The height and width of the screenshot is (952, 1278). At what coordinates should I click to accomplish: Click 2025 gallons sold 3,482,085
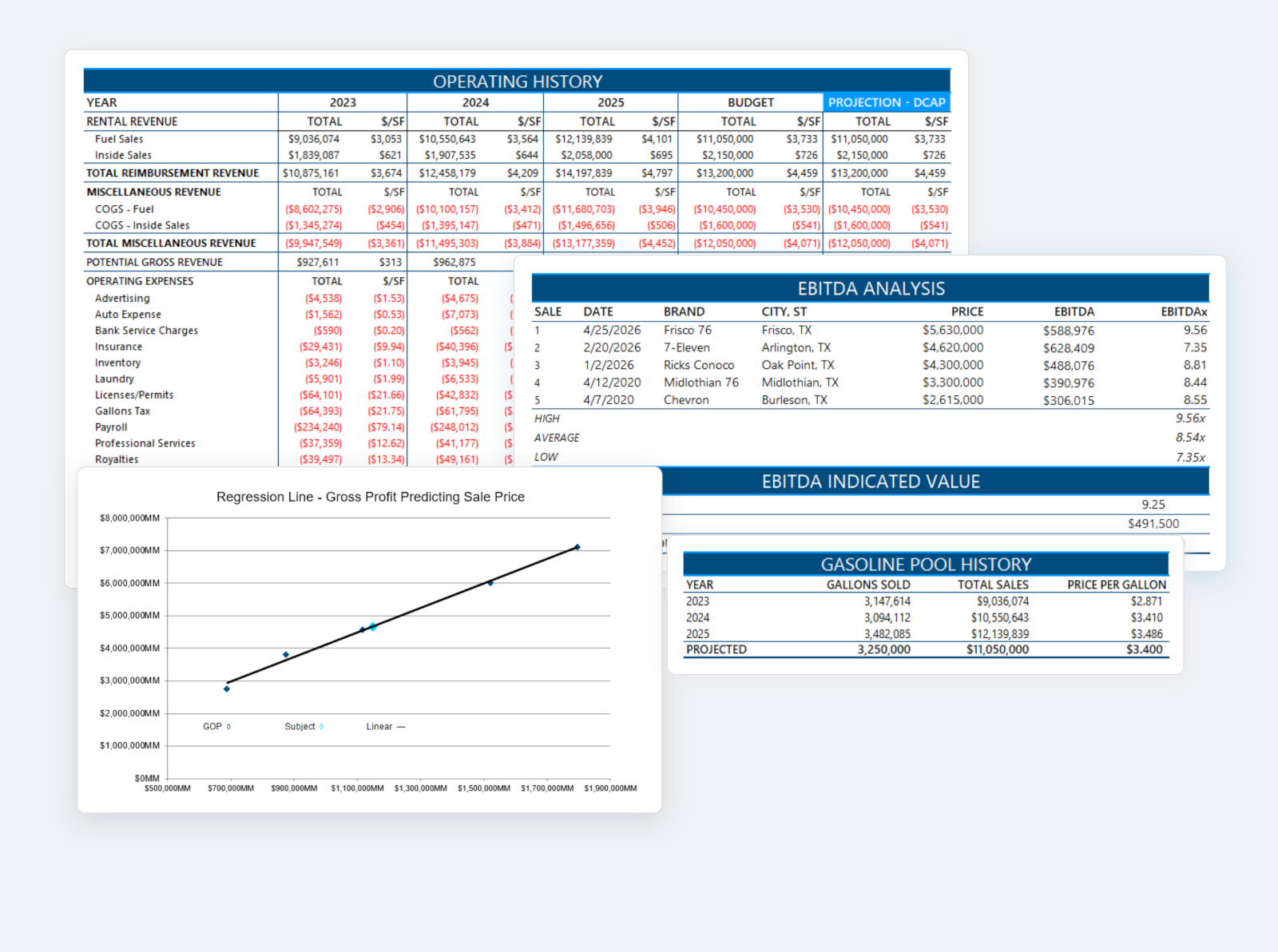click(887, 634)
